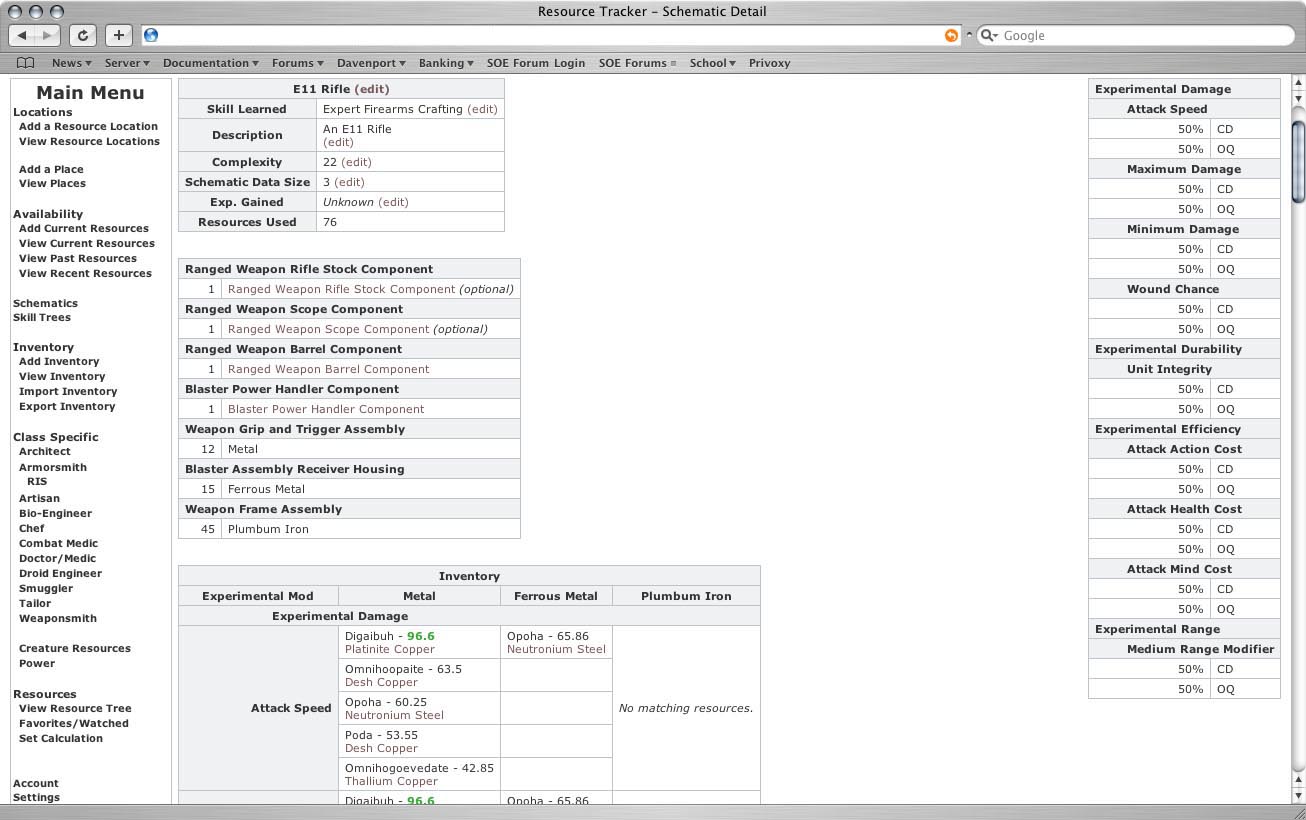
Task: Open the RIS link under Armorsmith
Action: click(x=37, y=482)
